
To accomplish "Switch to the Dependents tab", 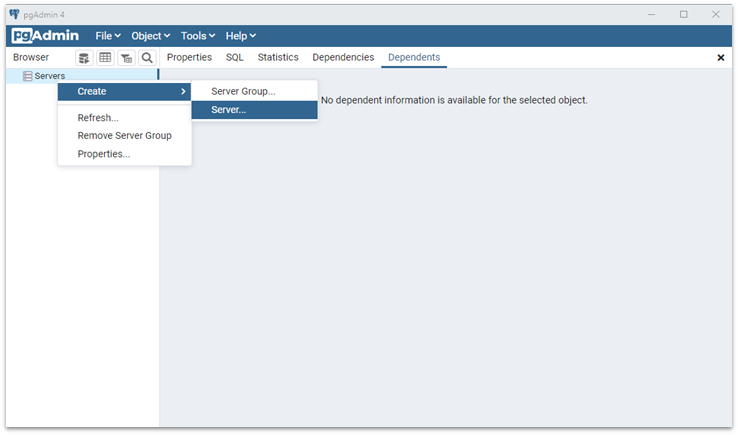I will (x=414, y=57).
